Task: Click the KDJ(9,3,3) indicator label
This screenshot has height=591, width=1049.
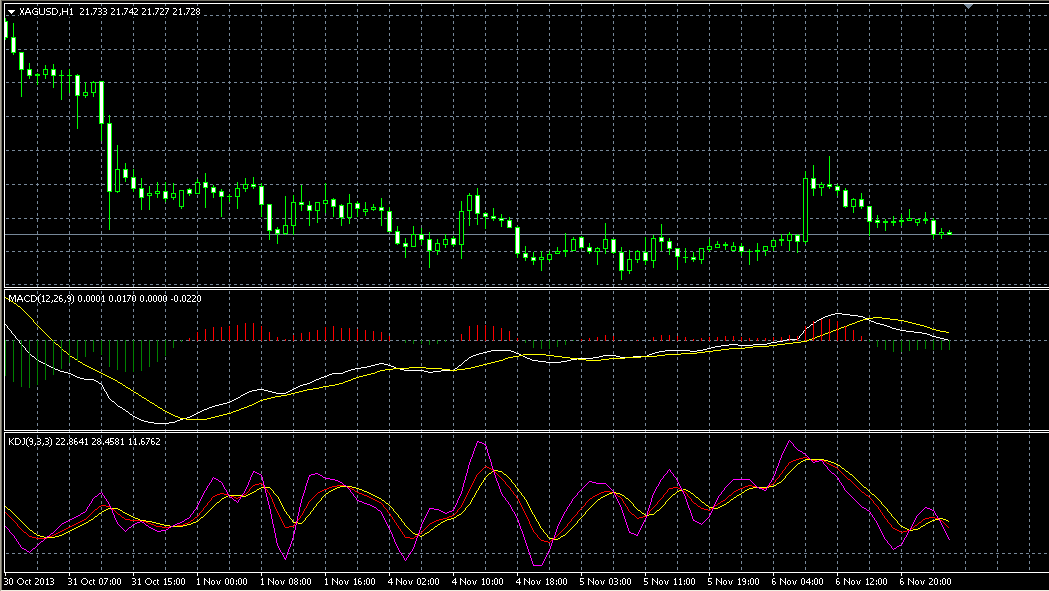Action: (x=30, y=442)
